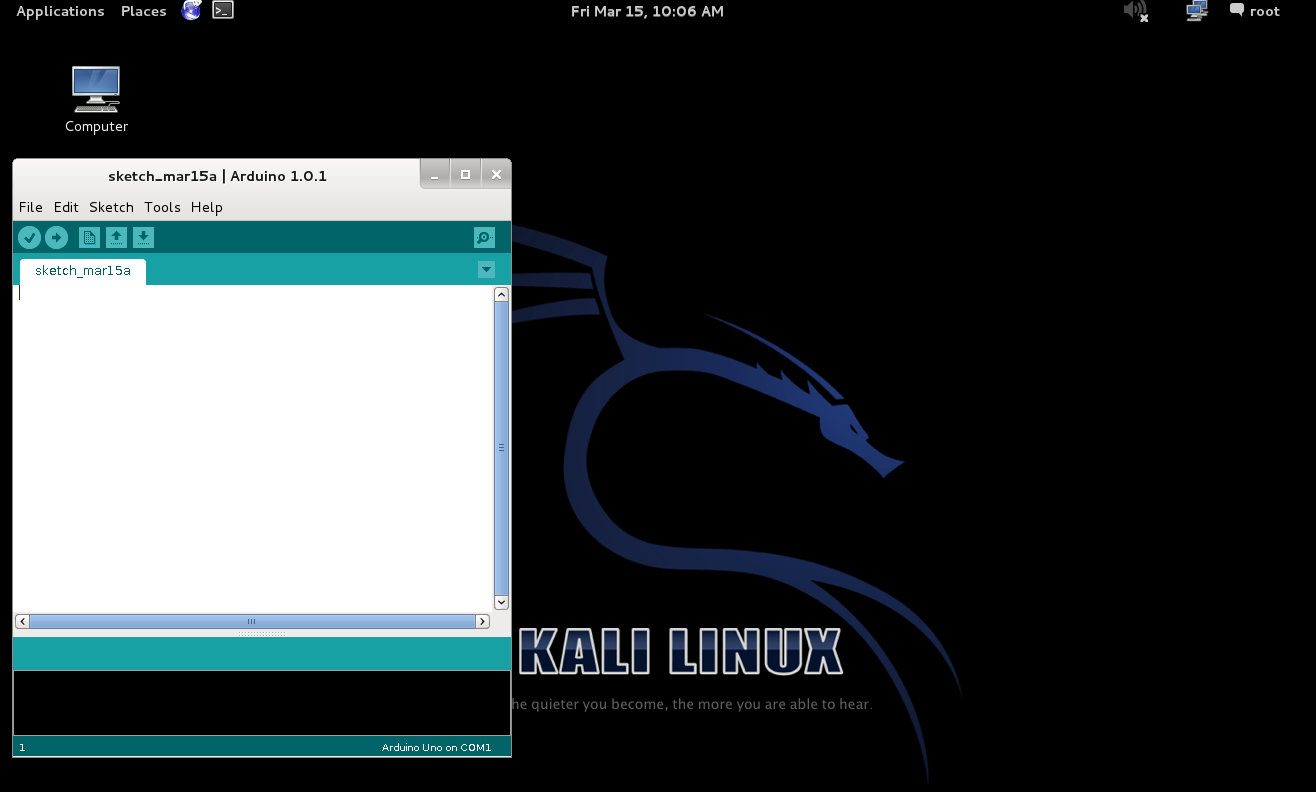The width and height of the screenshot is (1316, 792).
Task: Click line number '1' in status bar
Action: [x=22, y=747]
